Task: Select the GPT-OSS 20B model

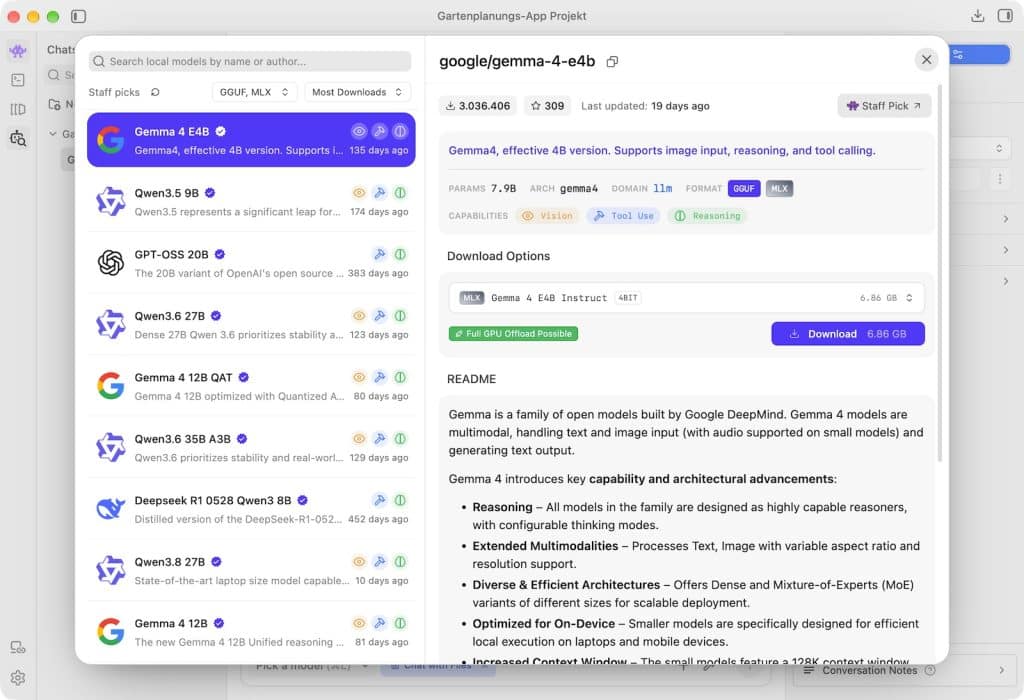Action: pos(251,263)
